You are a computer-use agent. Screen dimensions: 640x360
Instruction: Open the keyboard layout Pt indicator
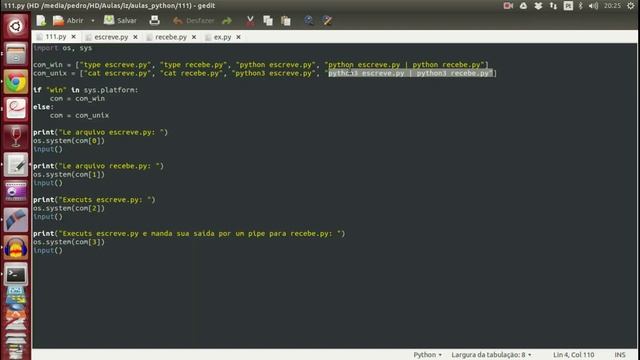[568, 6]
